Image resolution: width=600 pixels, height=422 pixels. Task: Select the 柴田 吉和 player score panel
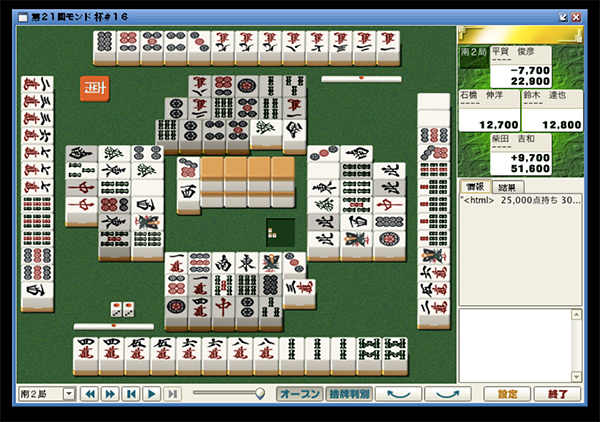tap(521, 154)
